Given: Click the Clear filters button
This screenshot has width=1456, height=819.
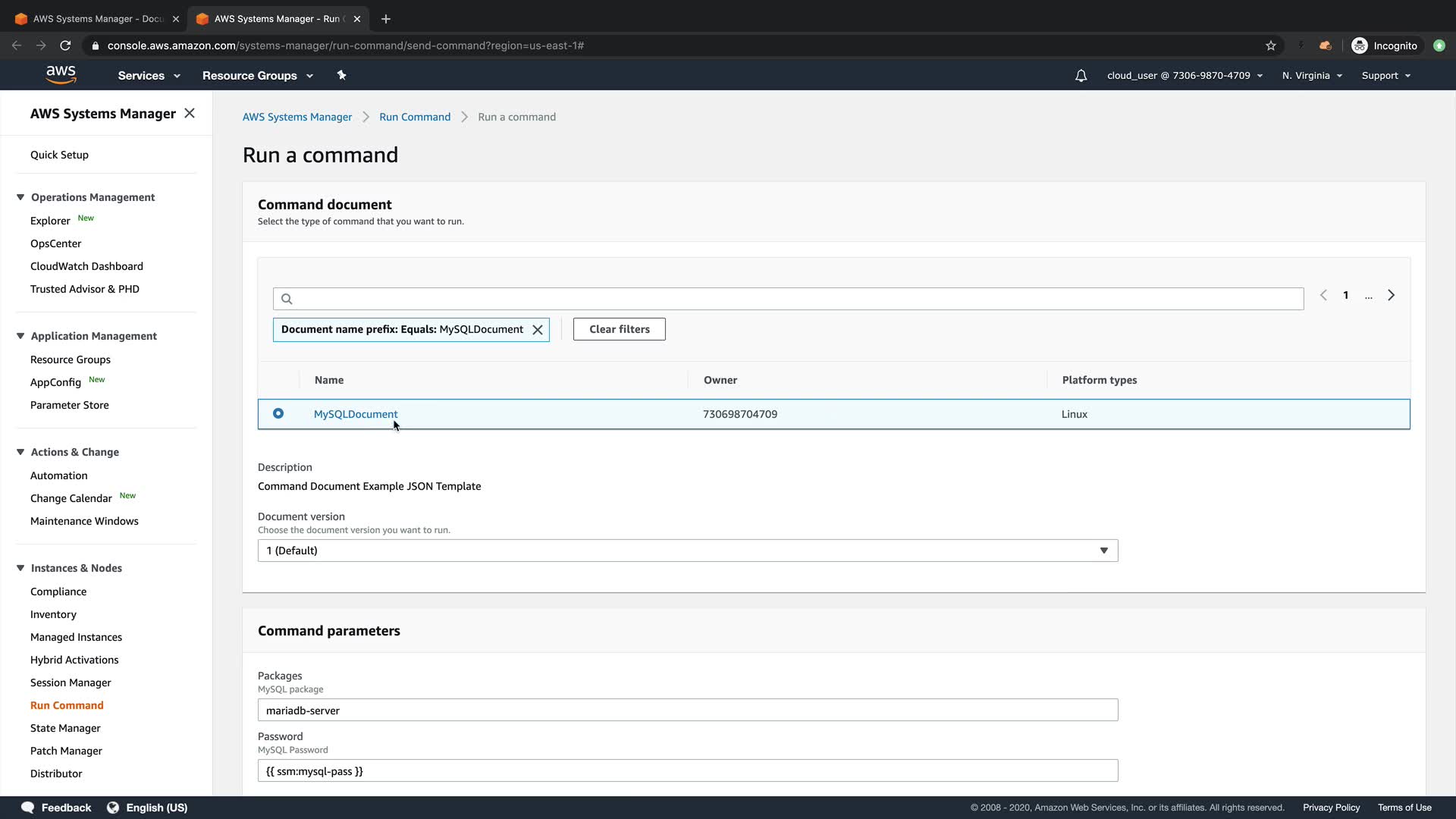Looking at the screenshot, I should click(619, 330).
